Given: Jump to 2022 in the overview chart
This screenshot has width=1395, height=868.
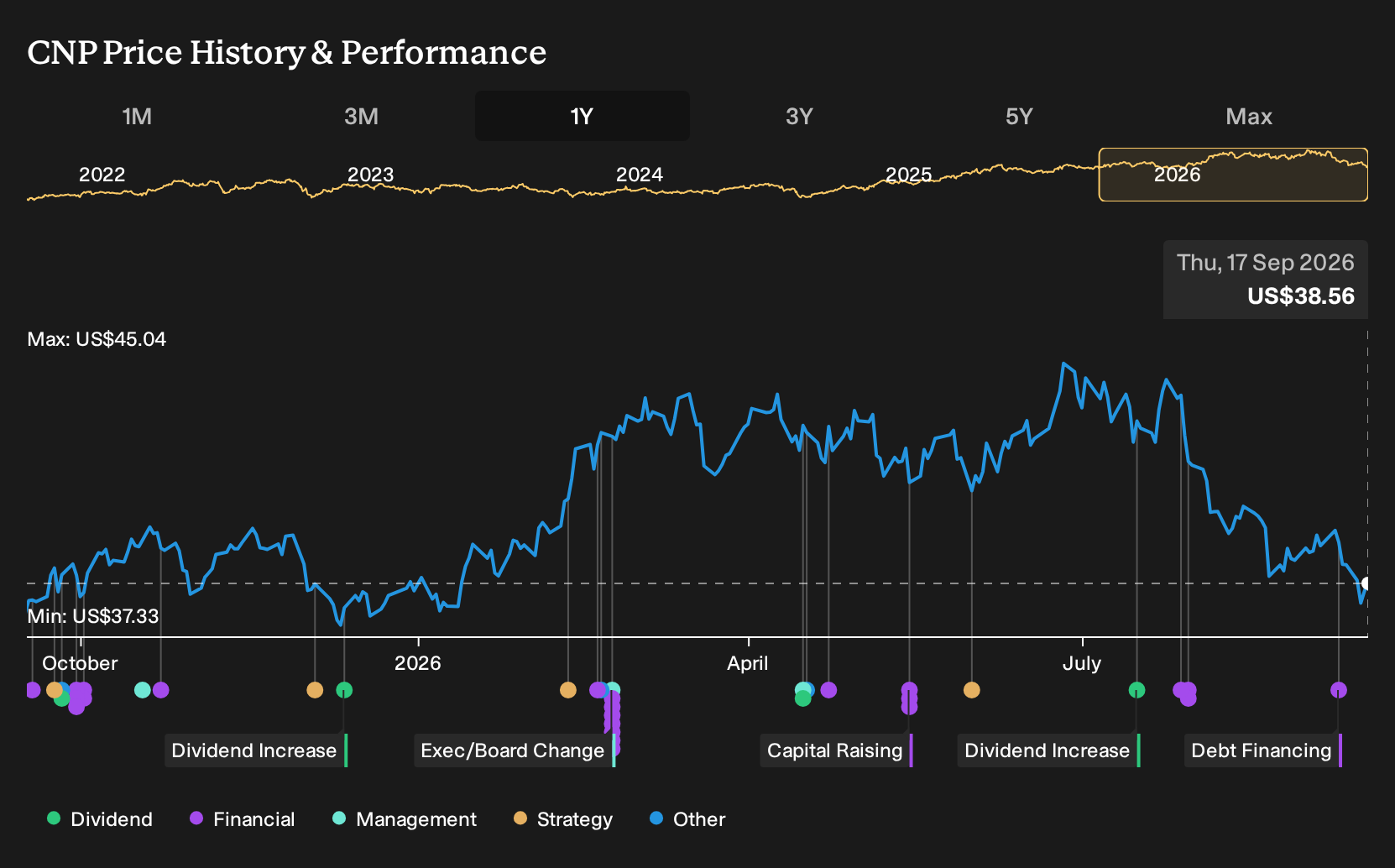Looking at the screenshot, I should 102,175.
